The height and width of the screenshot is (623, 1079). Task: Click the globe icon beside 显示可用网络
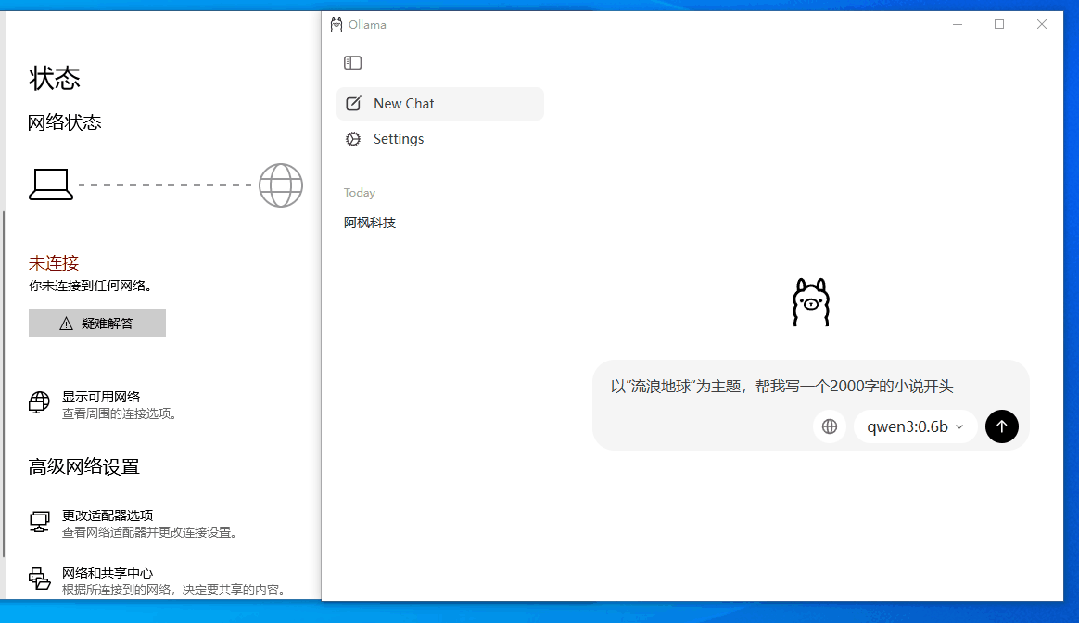pos(38,402)
